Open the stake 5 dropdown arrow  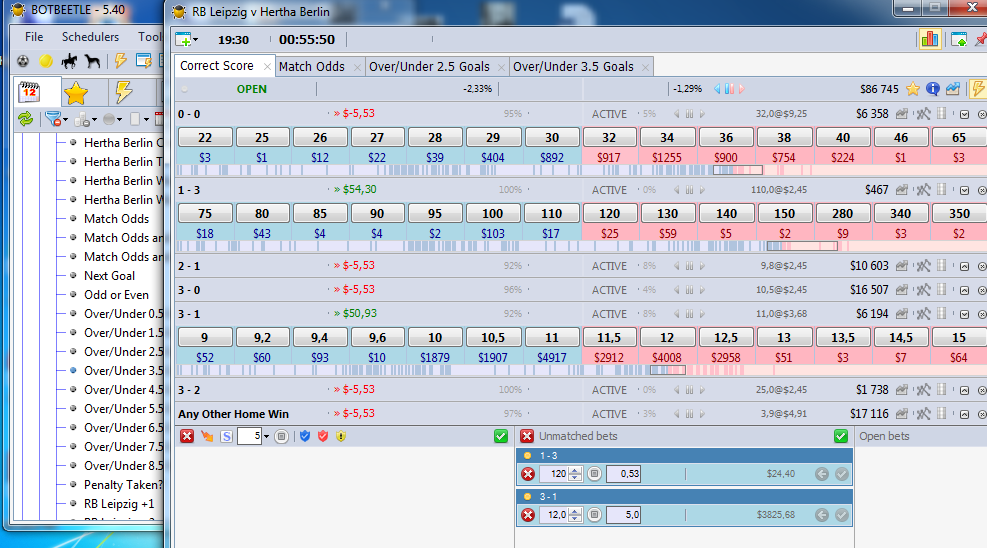(266, 437)
